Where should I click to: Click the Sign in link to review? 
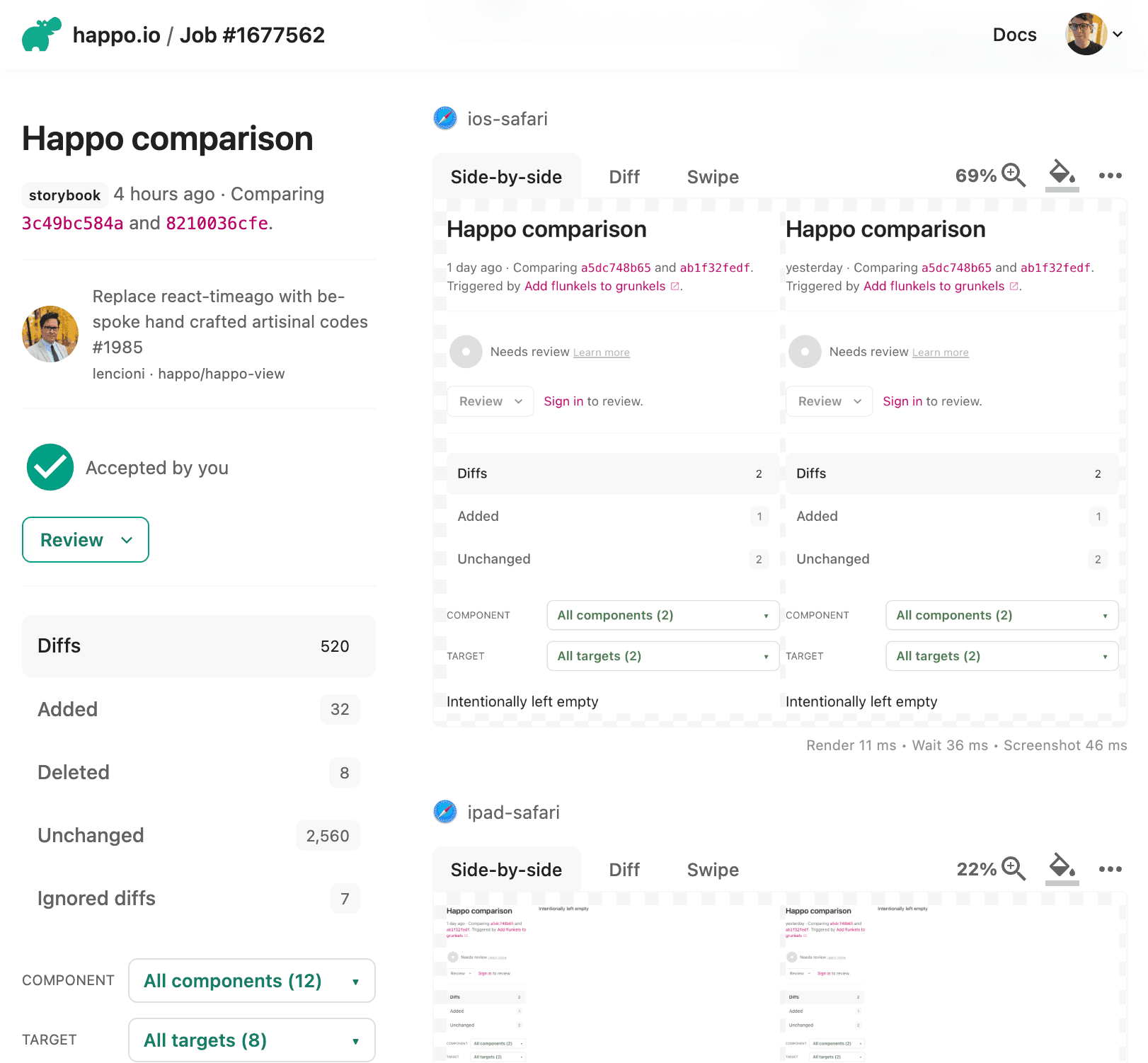click(x=563, y=401)
